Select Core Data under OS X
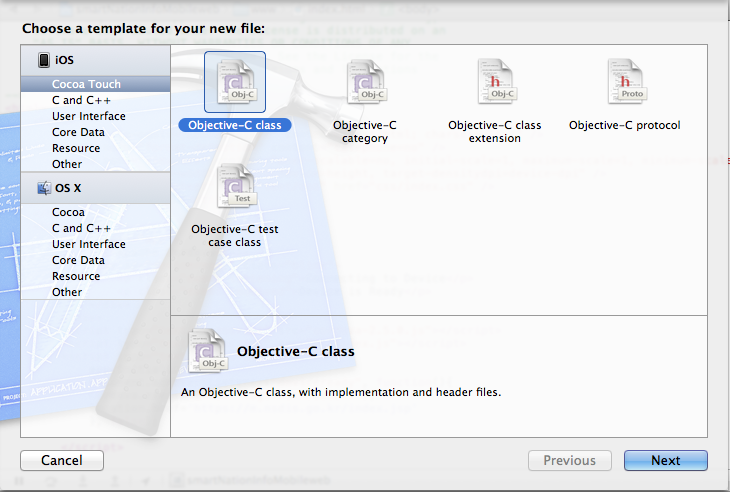Screen dimensions: 730x492 (x=95, y=260)
